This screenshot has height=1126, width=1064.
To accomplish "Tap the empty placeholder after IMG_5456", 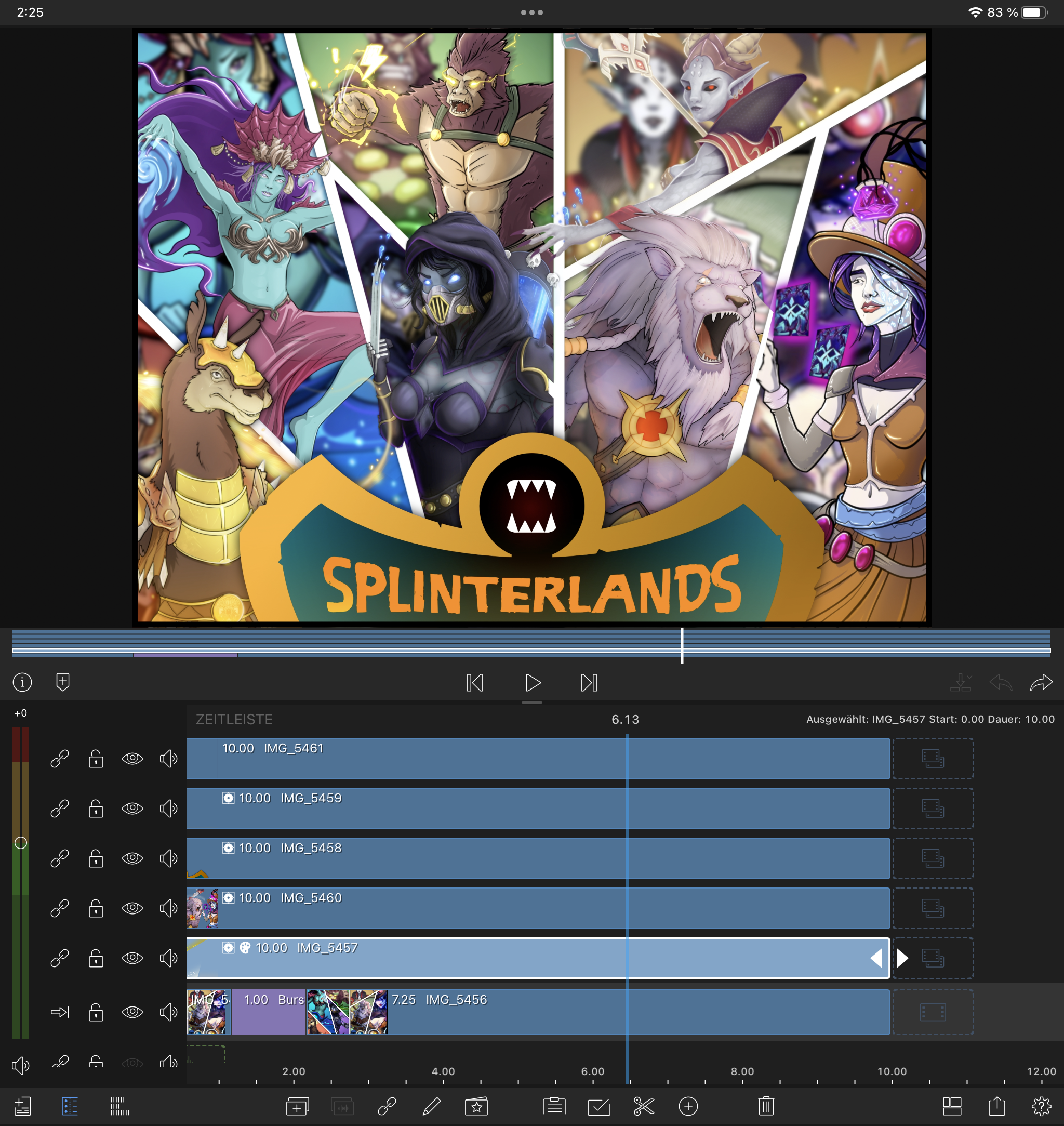I will pyautogui.click(x=933, y=1012).
